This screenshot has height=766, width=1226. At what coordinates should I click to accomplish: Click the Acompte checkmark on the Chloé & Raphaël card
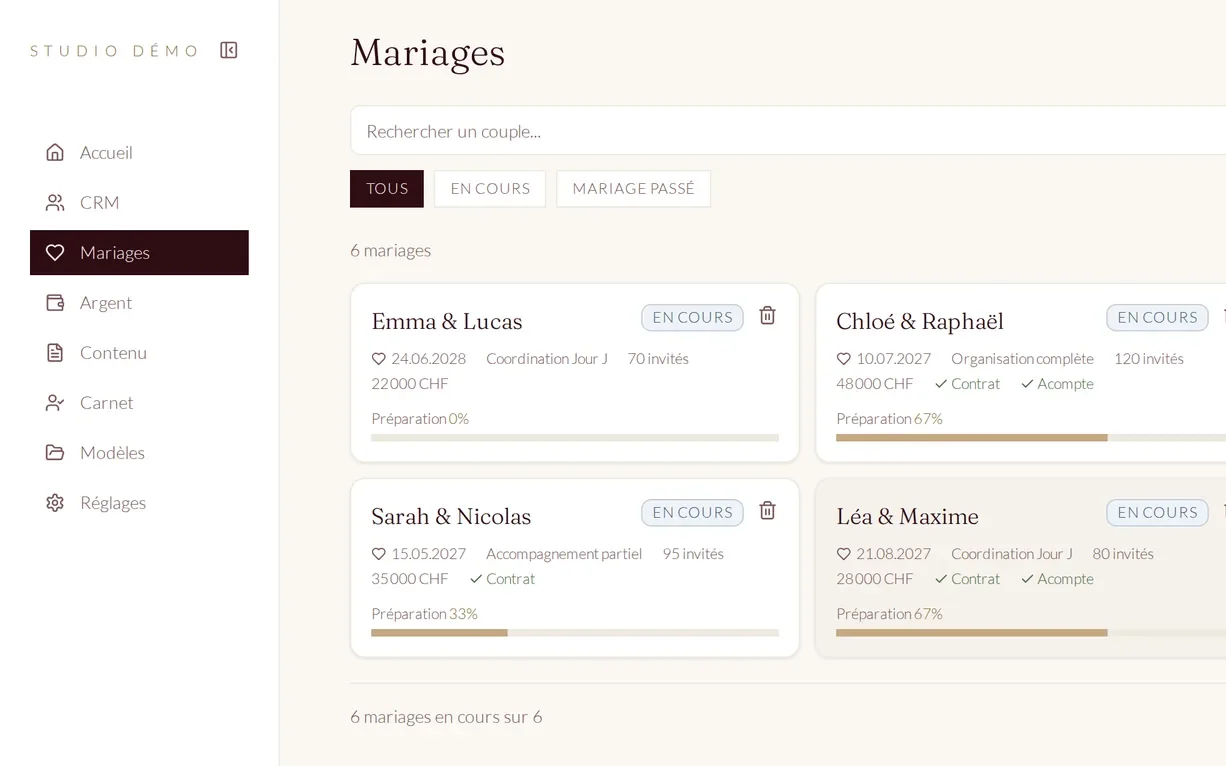[x=1026, y=383]
